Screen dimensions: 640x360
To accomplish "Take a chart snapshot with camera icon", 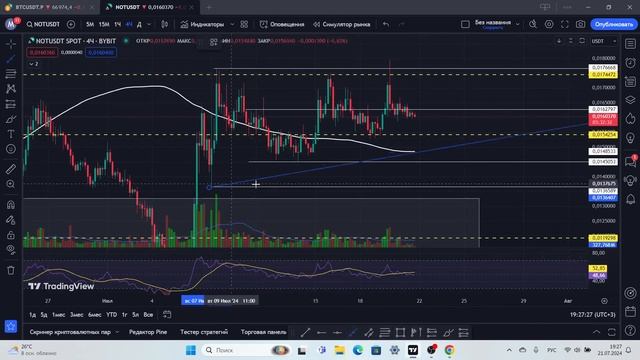I will coord(580,24).
